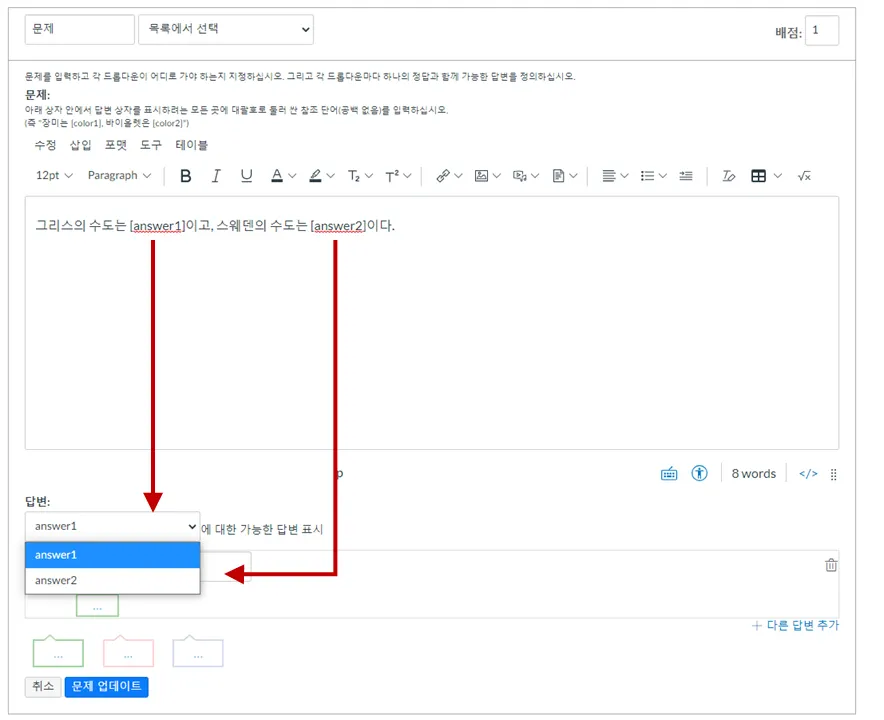Open the 수정 menu
This screenshot has height=720, width=884.
[x=45, y=145]
